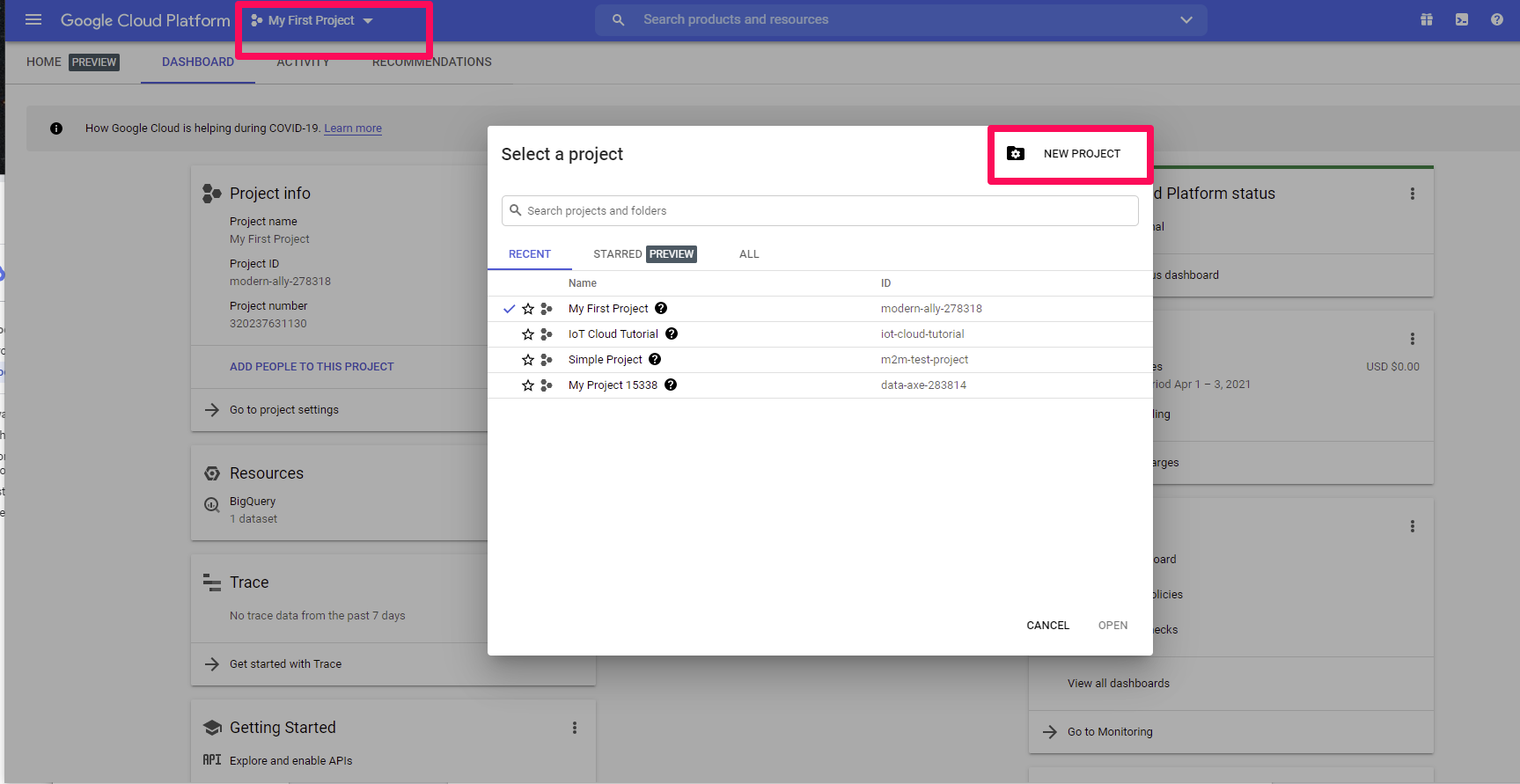Click the Home Preview label

(x=72, y=62)
